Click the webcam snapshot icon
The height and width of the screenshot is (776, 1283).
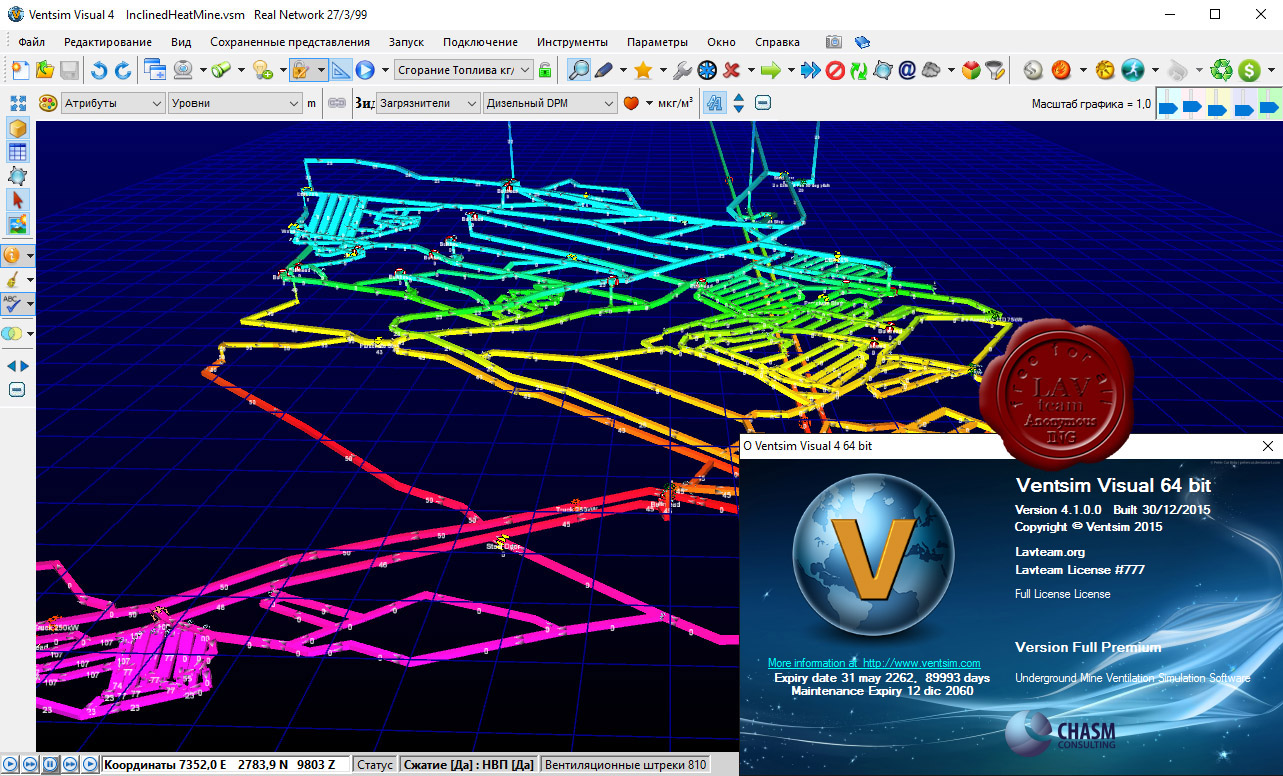(183, 70)
